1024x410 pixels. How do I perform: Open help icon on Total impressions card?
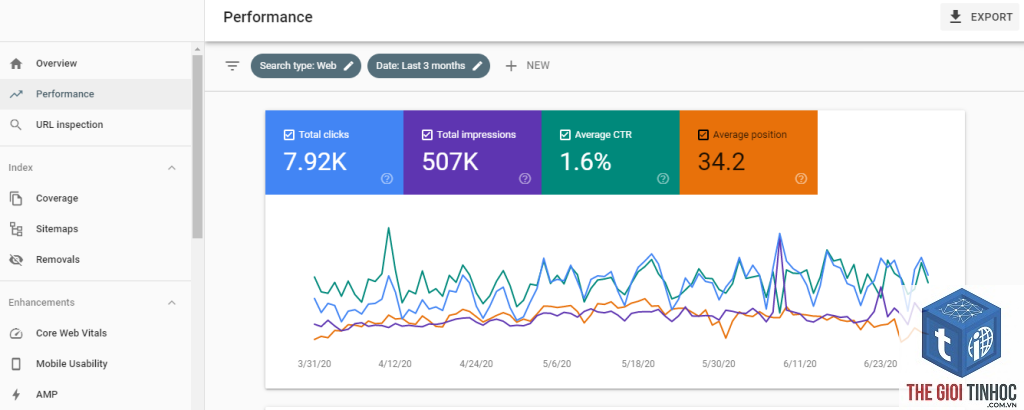(525, 178)
